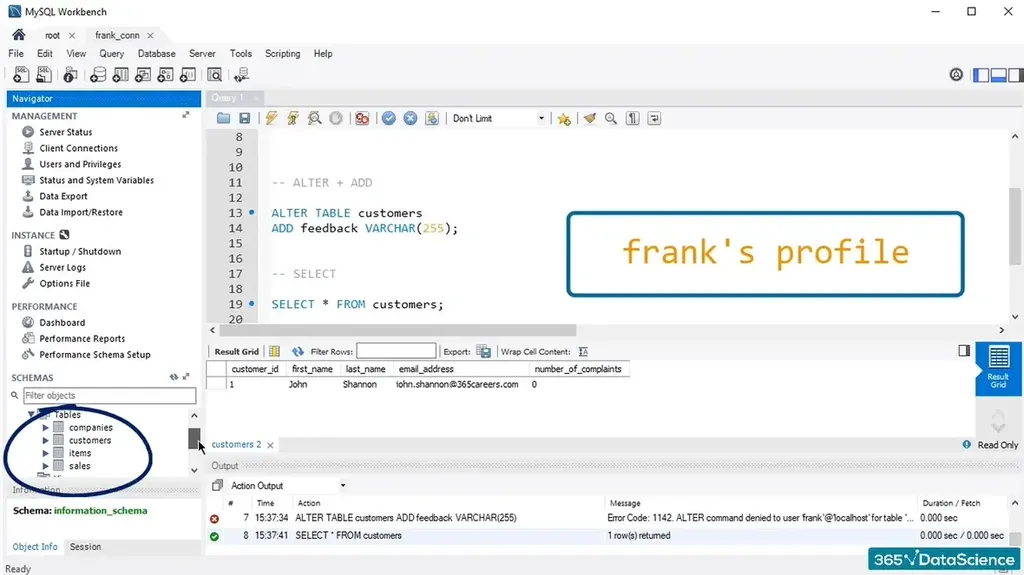Click the commit checkmark icon in query toolbar
Viewport: 1024px width, 575px height.
pos(389,118)
